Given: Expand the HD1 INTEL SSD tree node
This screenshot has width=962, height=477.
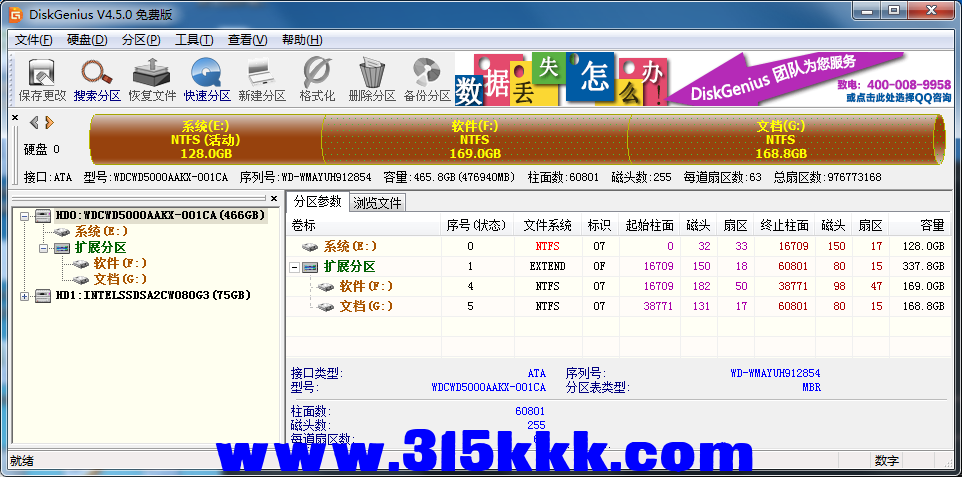Looking at the screenshot, I should point(25,295).
